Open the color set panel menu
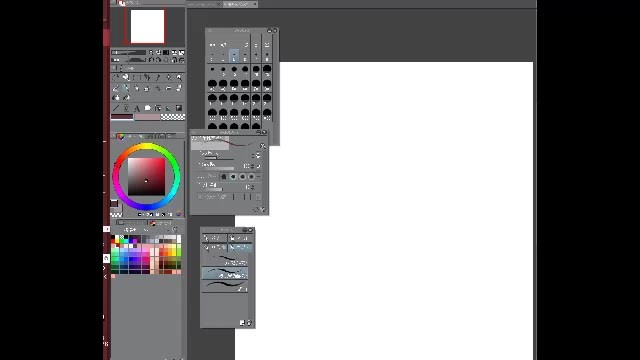This screenshot has height=360, width=640. click(x=175, y=230)
